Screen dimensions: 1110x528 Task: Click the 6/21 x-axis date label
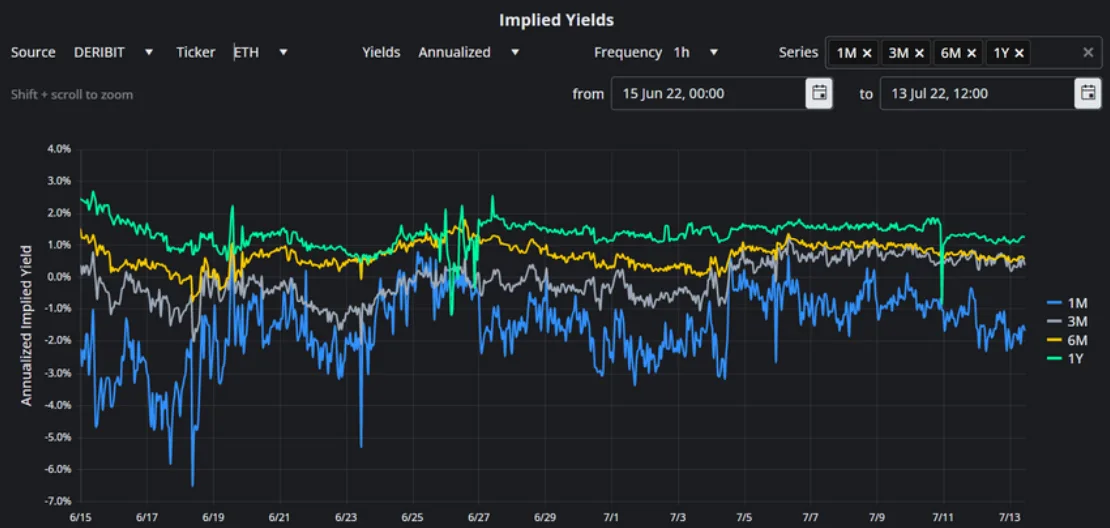(x=280, y=517)
